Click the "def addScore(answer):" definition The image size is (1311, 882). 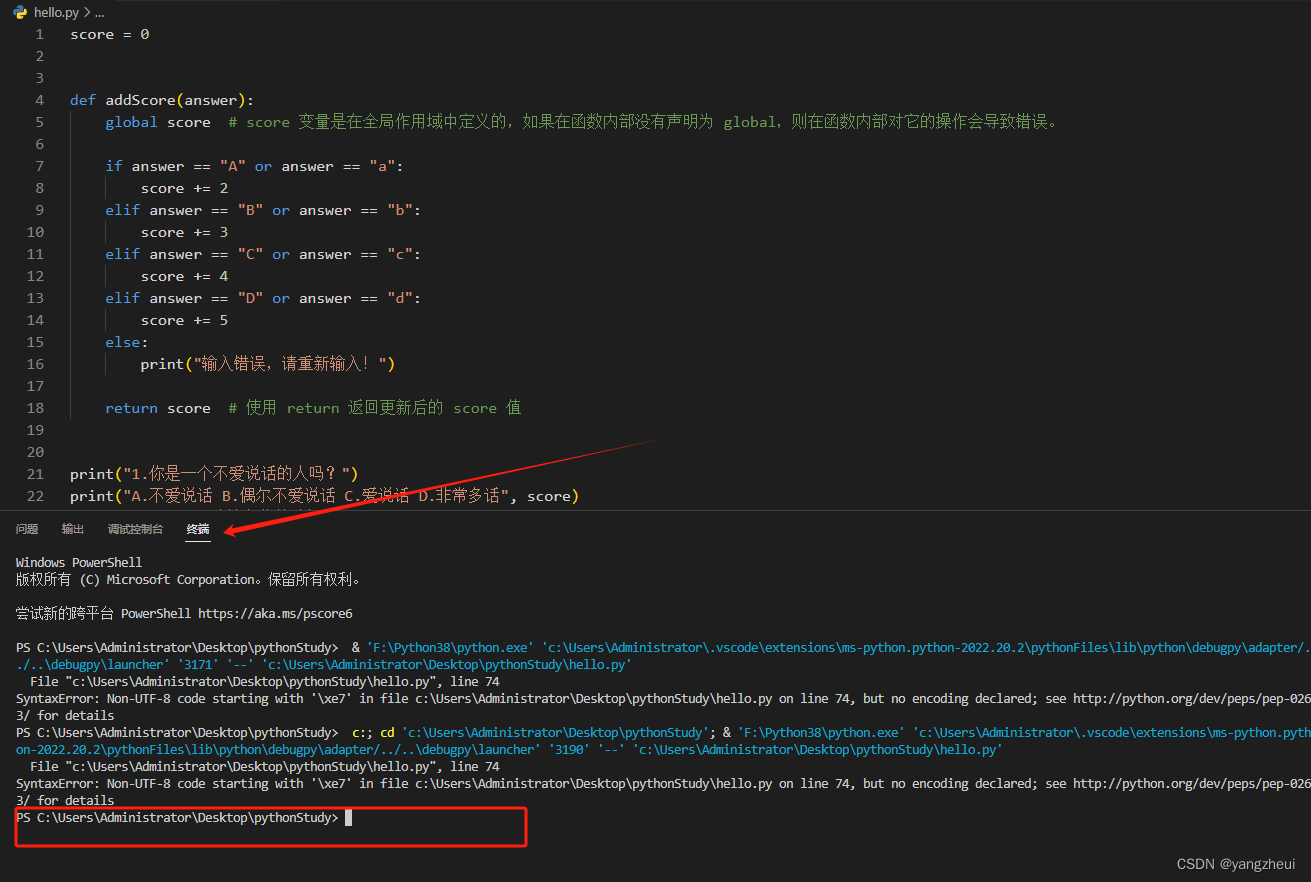(162, 100)
